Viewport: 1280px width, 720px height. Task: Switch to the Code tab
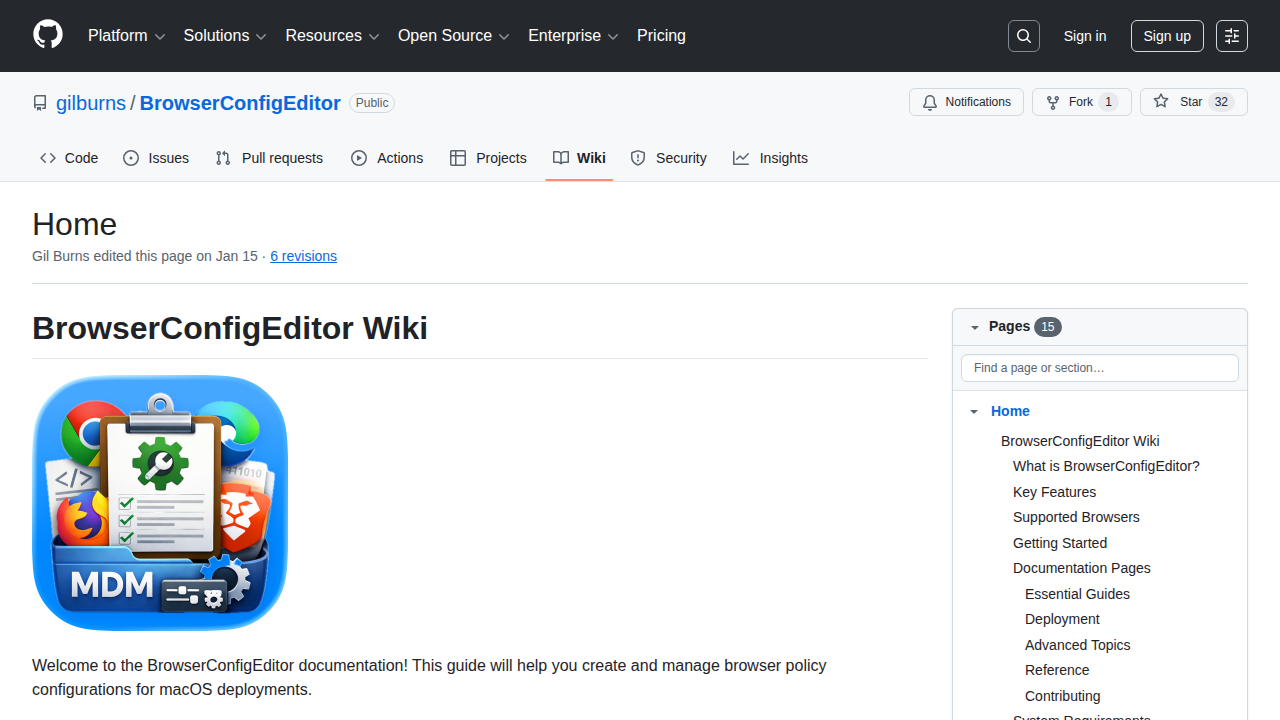tap(69, 158)
